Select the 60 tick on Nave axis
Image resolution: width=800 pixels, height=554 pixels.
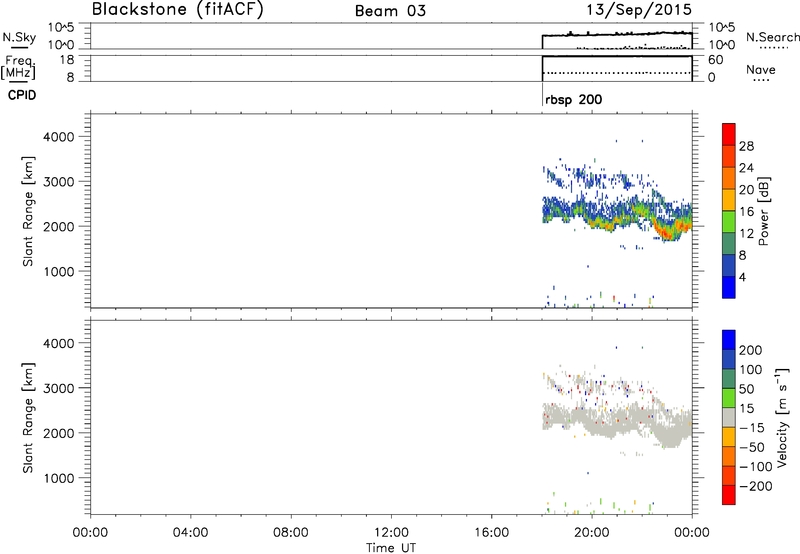click(715, 60)
